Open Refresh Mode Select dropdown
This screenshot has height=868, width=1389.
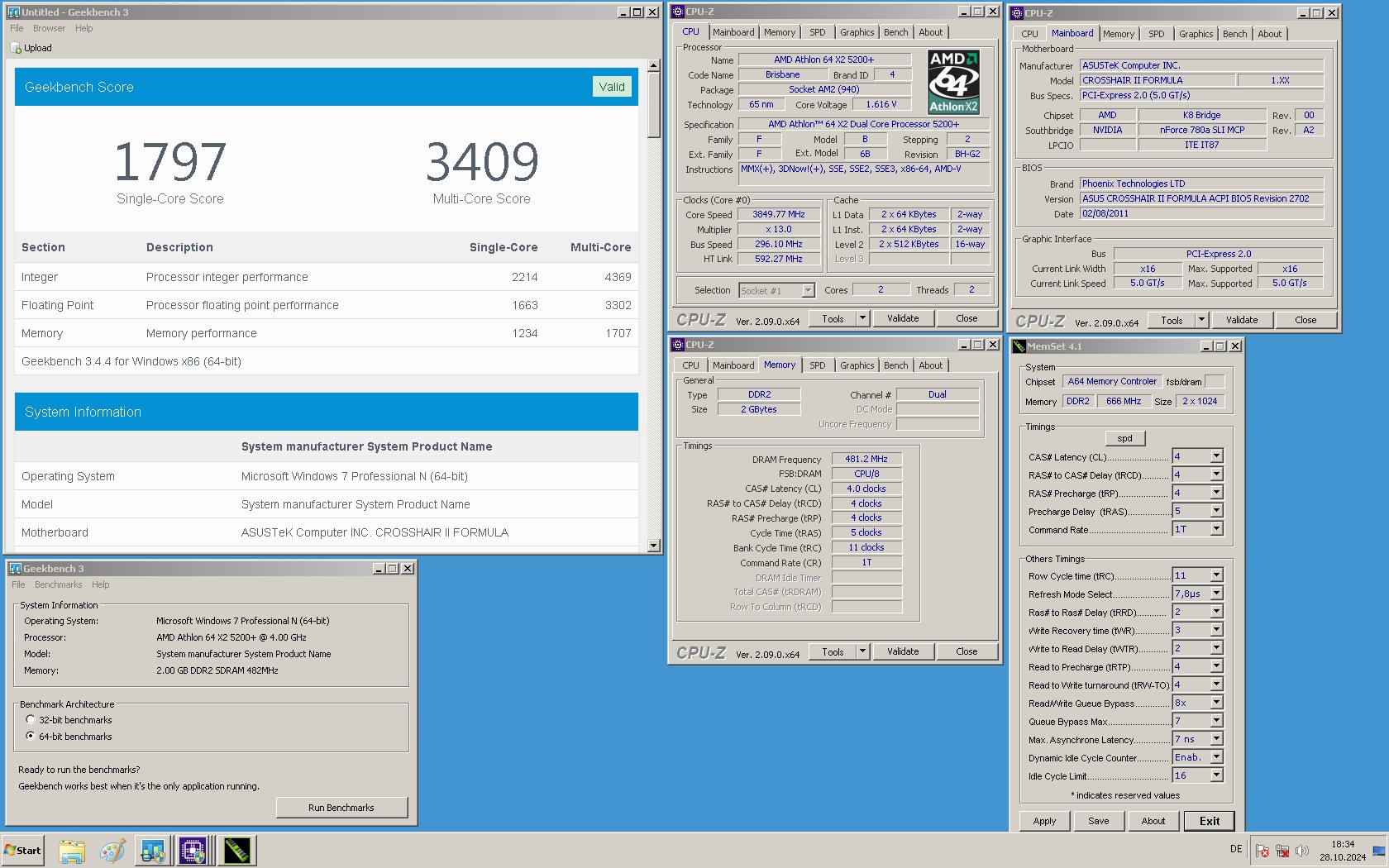click(1216, 594)
